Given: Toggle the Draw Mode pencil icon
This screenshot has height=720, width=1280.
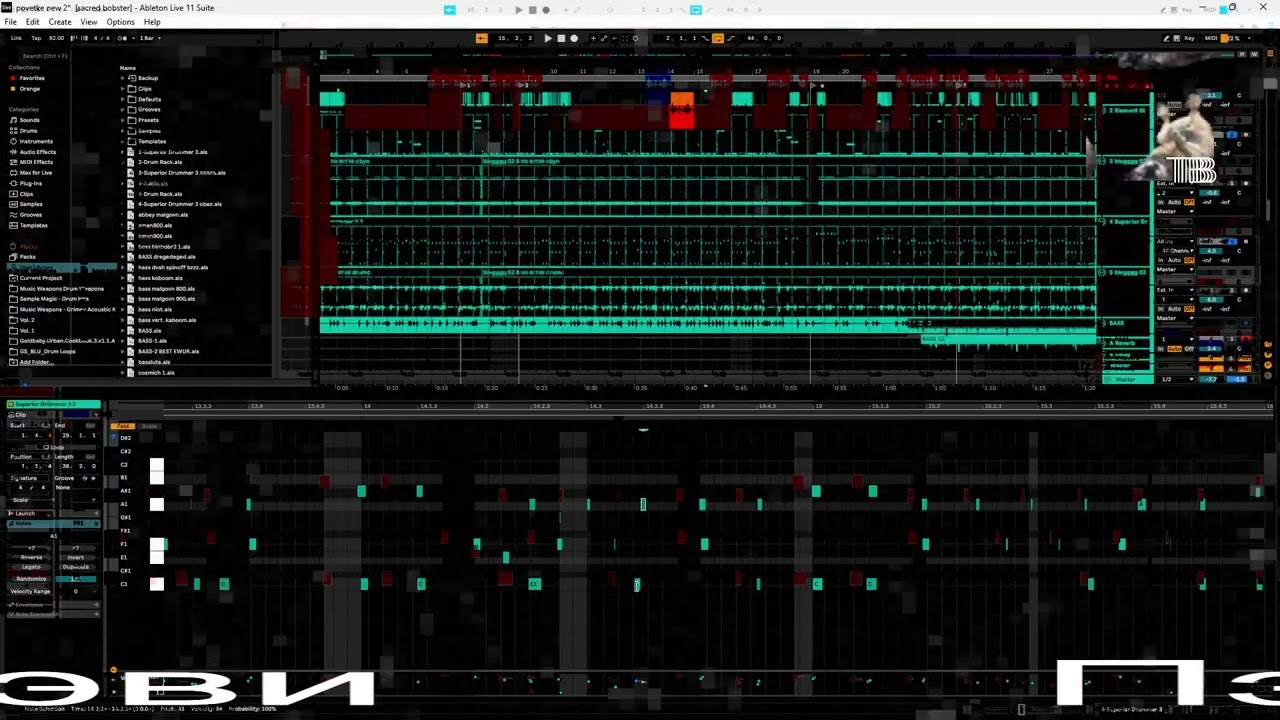Looking at the screenshot, I should coord(1166,38).
